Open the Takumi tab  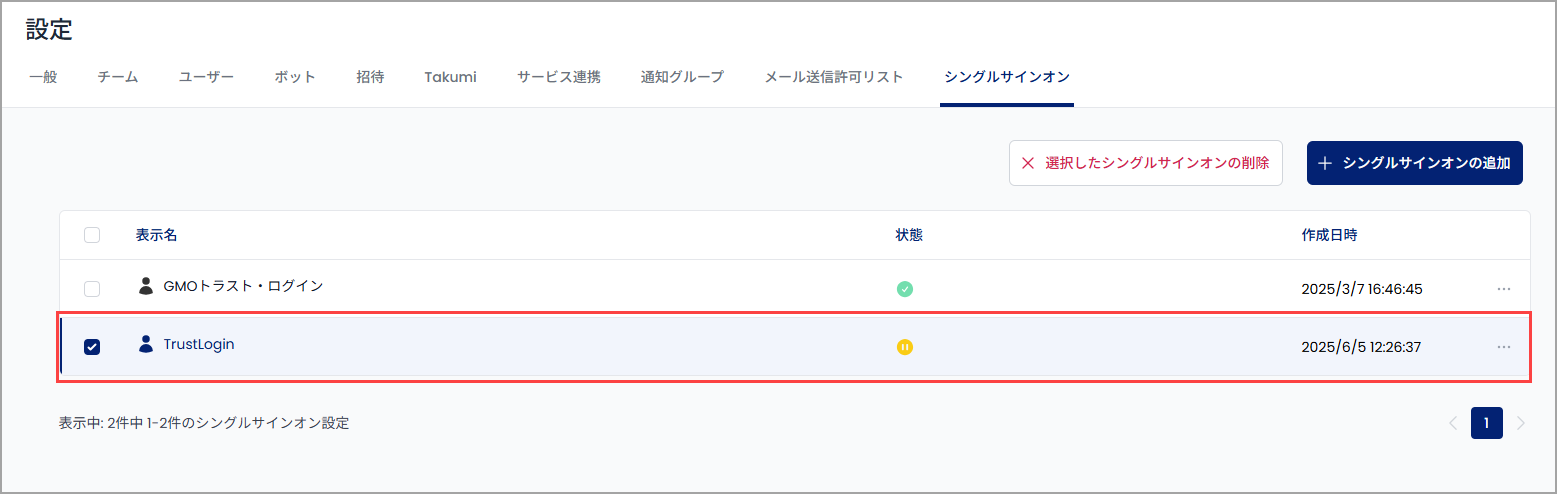point(450,77)
